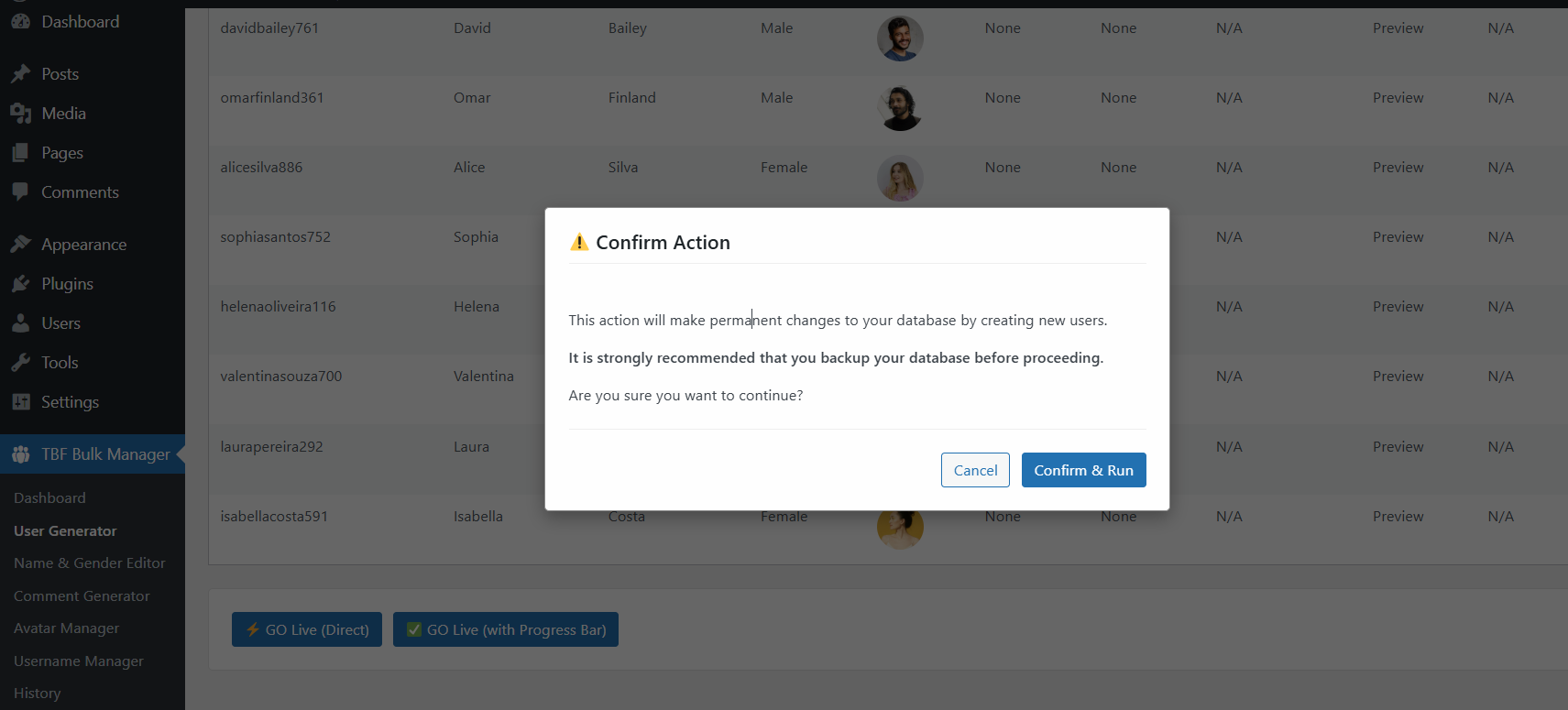This screenshot has width=1568, height=710.
Task: Click the Posts pin icon
Action: point(20,74)
